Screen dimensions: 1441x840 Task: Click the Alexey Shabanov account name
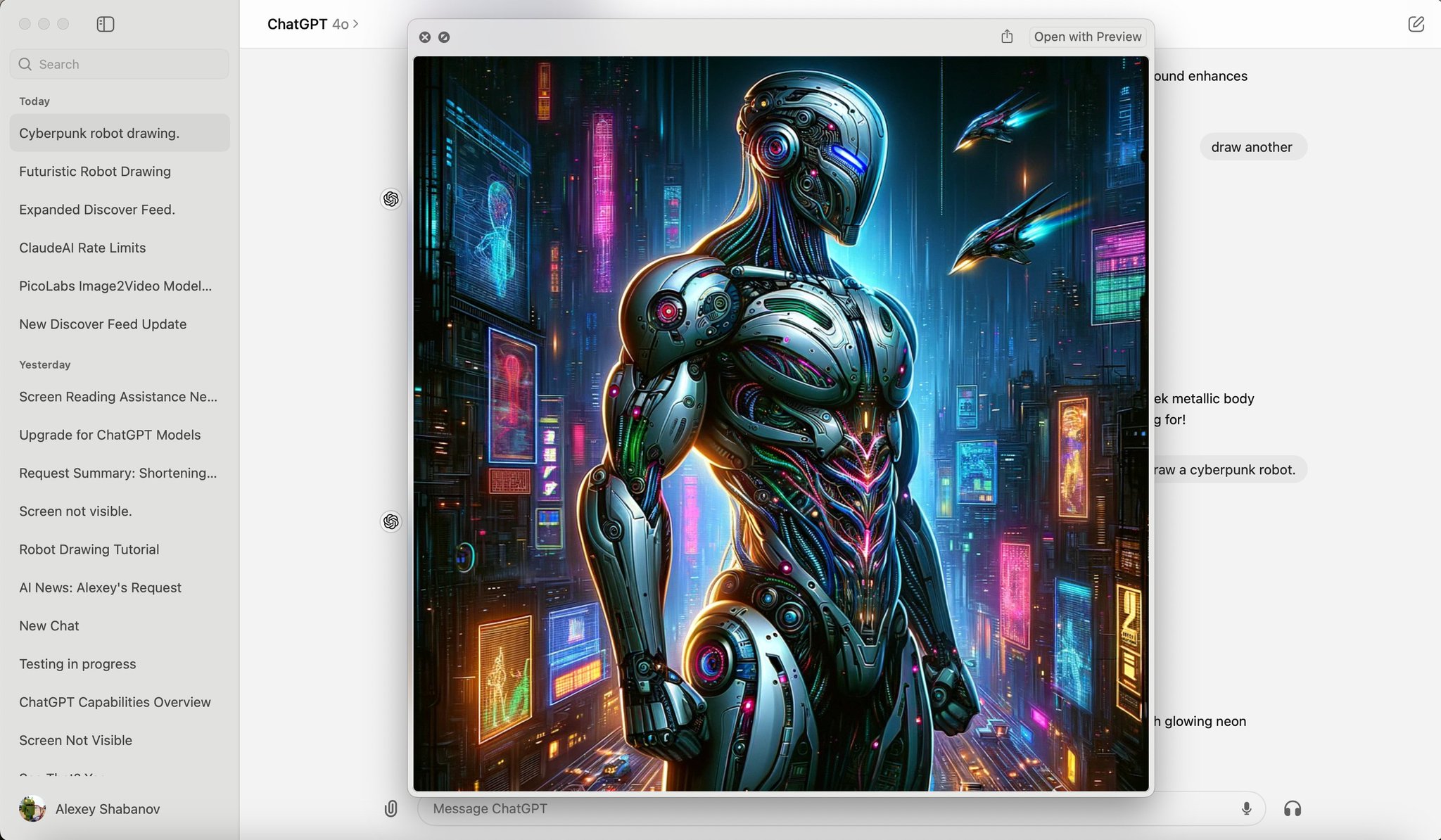point(108,809)
